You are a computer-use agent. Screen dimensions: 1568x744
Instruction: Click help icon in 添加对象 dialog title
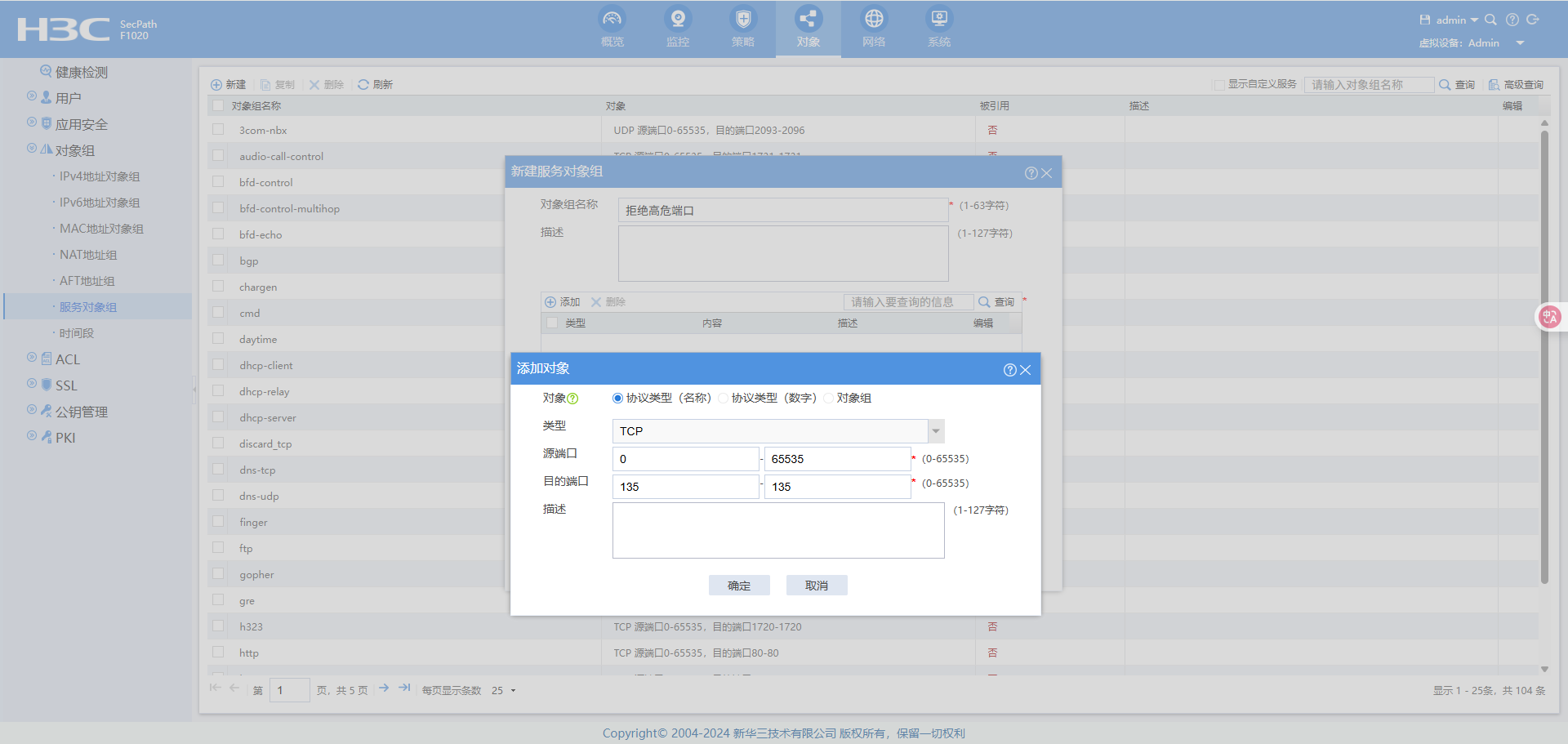click(1010, 370)
